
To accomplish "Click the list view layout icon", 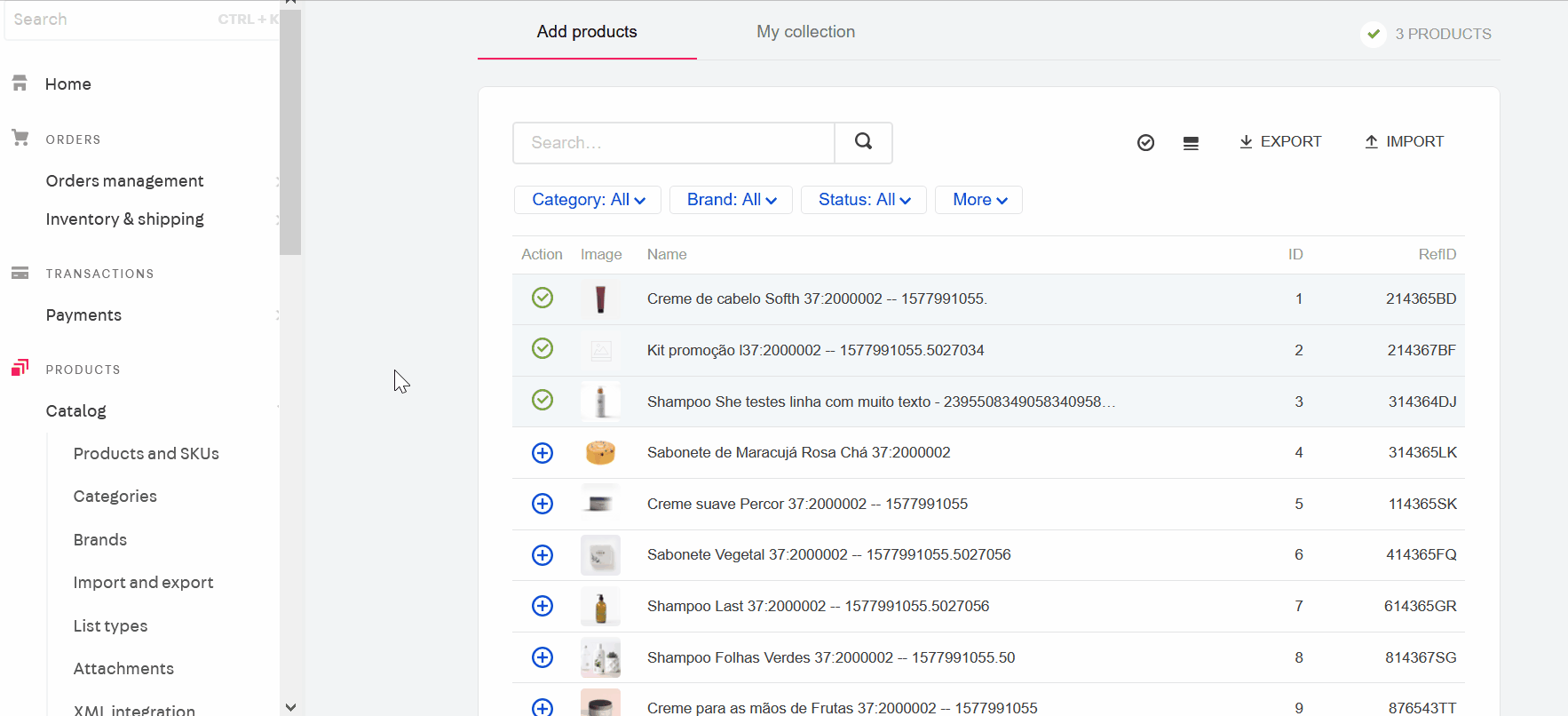I will click(1191, 143).
